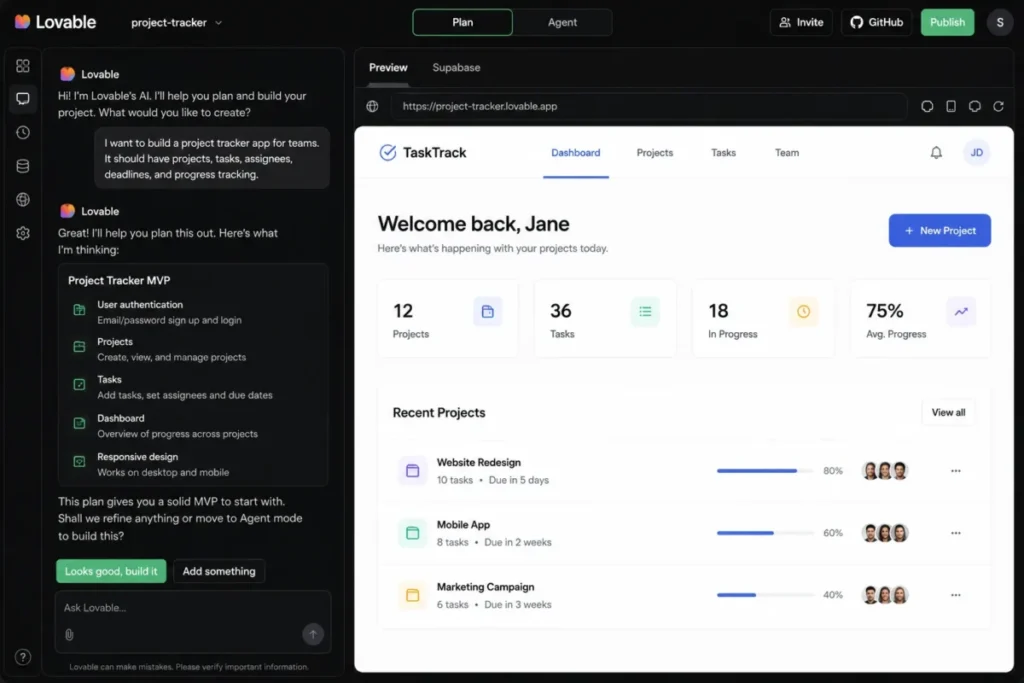This screenshot has width=1024, height=683.
Task: Open the Mobile App more options menu
Action: tap(955, 533)
